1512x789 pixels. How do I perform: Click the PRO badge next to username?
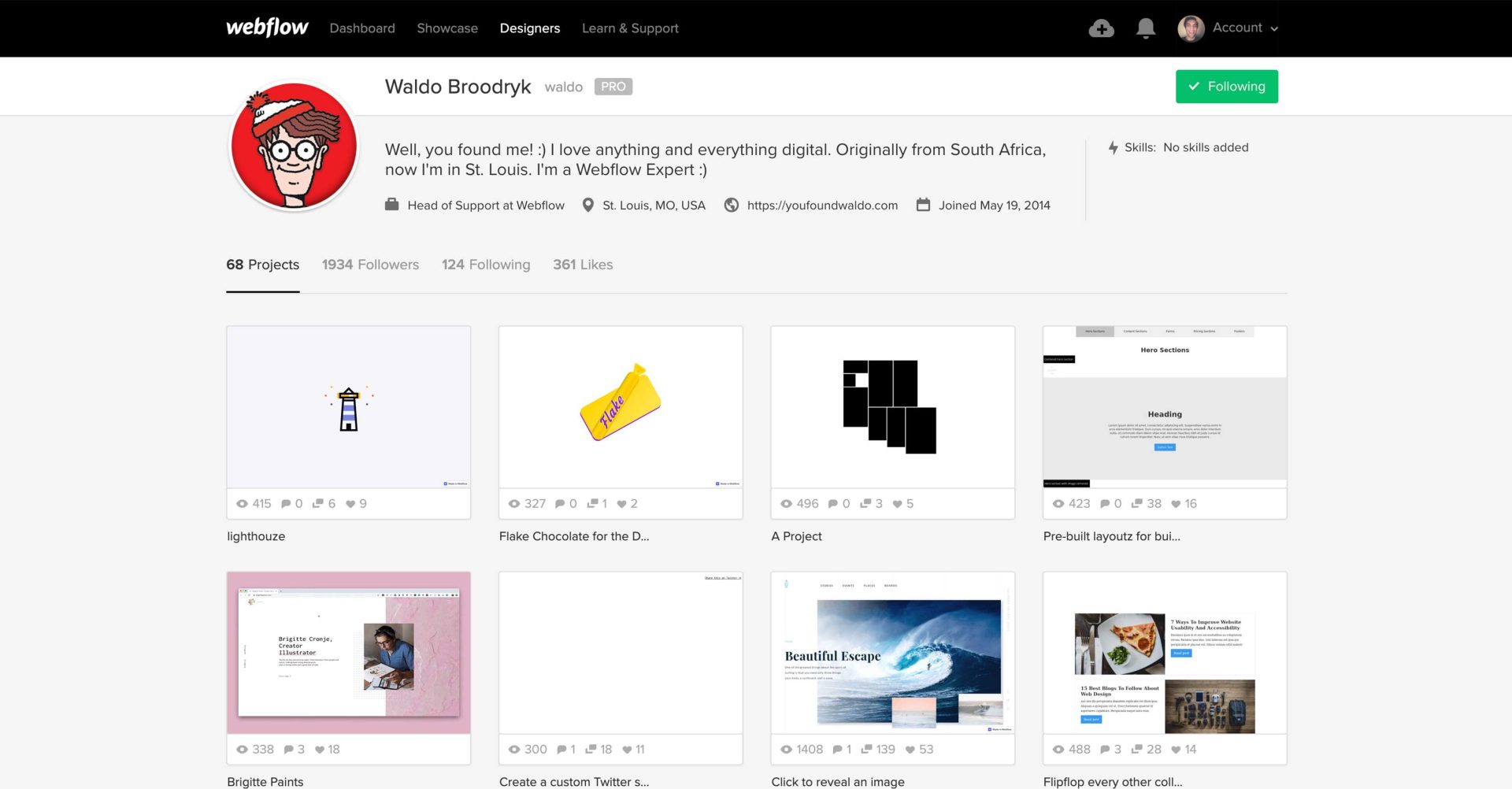point(613,87)
